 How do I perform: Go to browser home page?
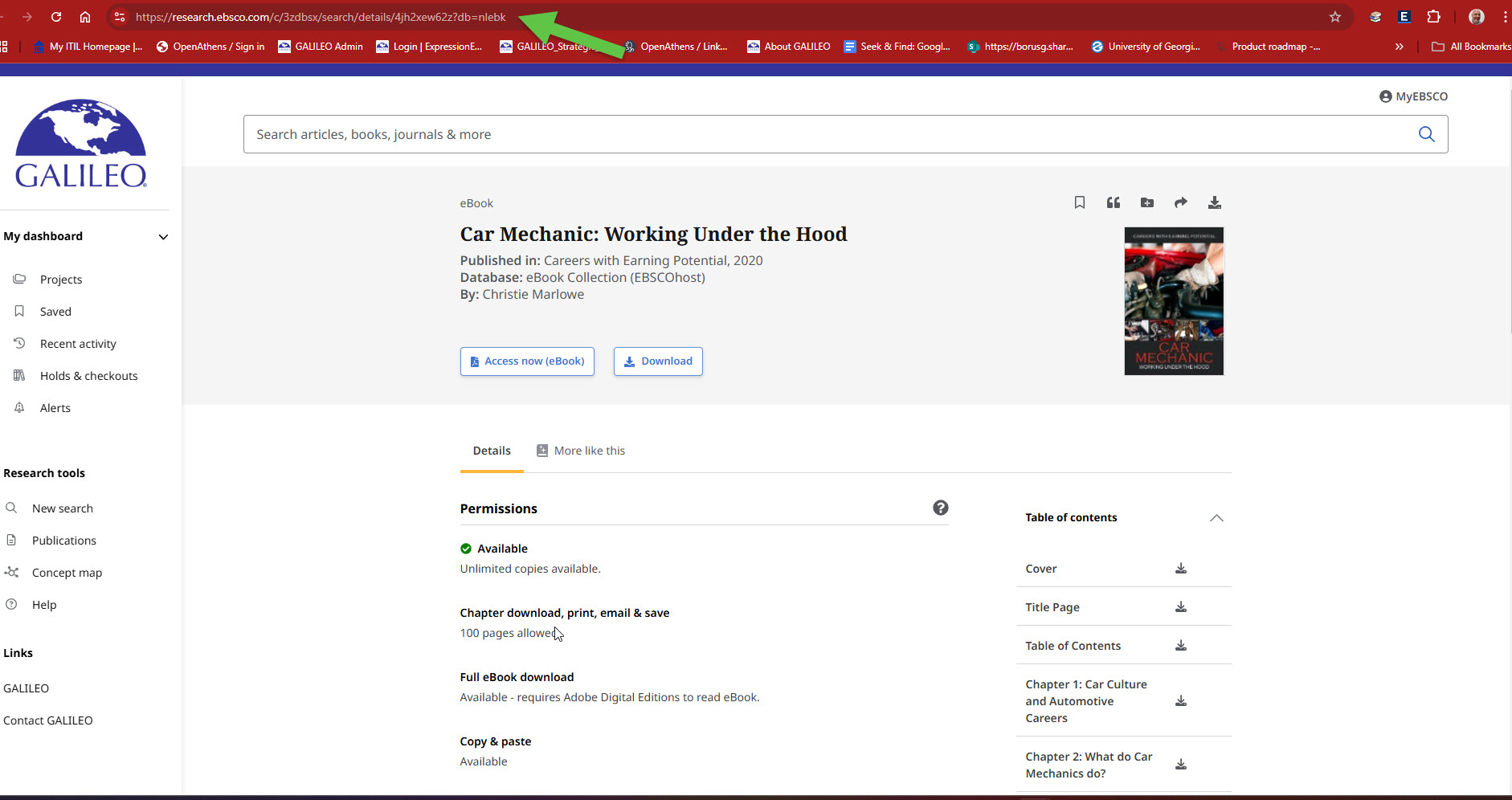tap(84, 17)
